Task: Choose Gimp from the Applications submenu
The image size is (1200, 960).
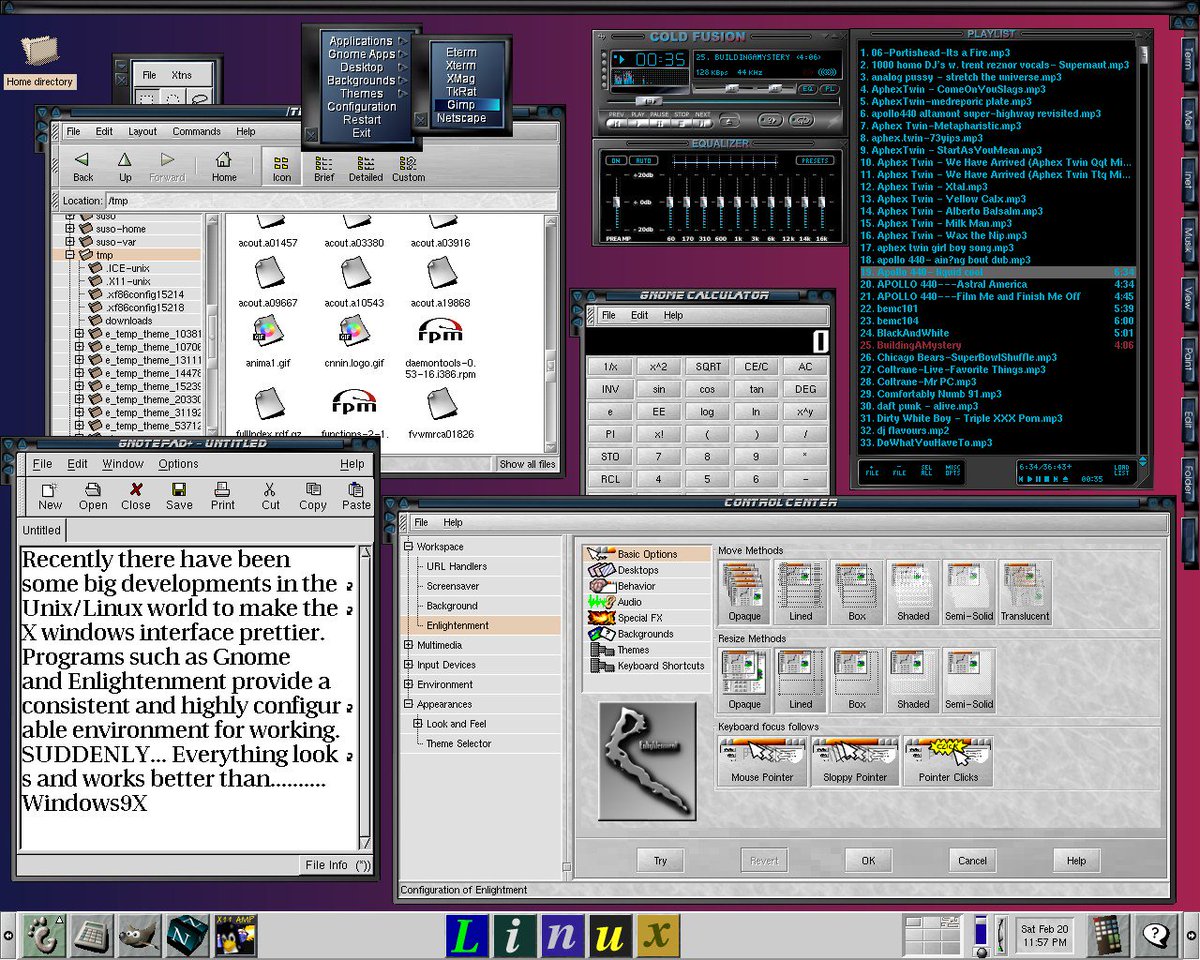Action: (x=461, y=104)
